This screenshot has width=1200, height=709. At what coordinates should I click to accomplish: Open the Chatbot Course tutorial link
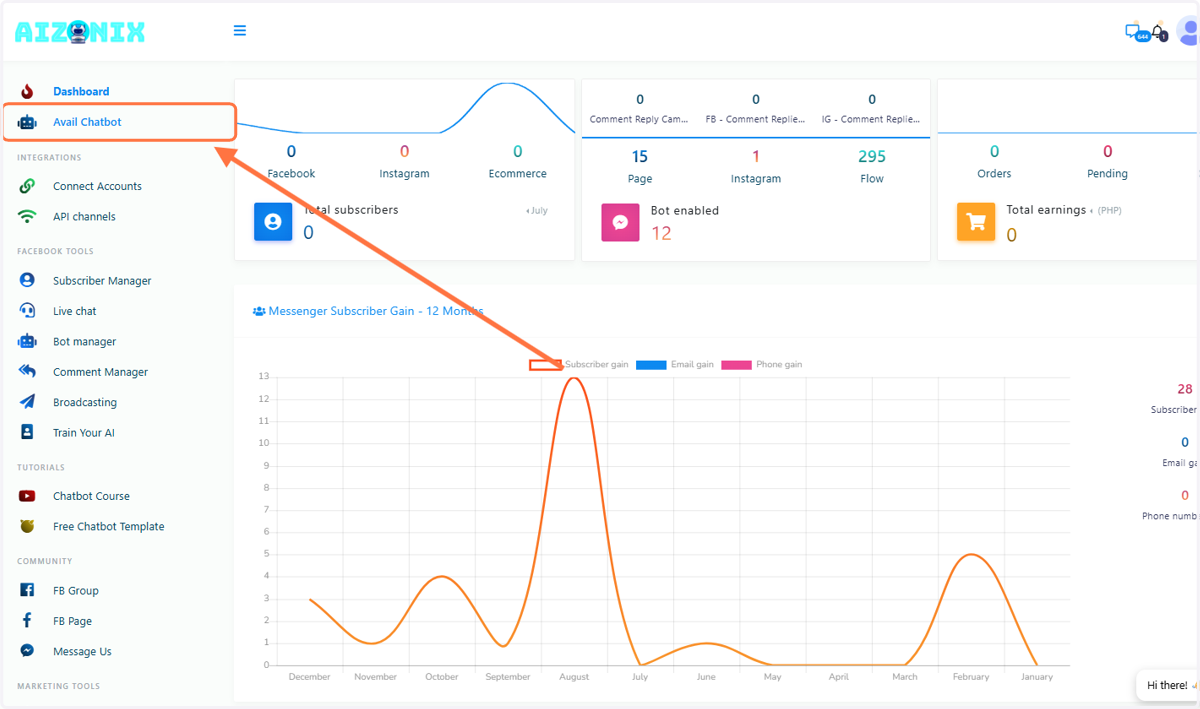click(91, 496)
